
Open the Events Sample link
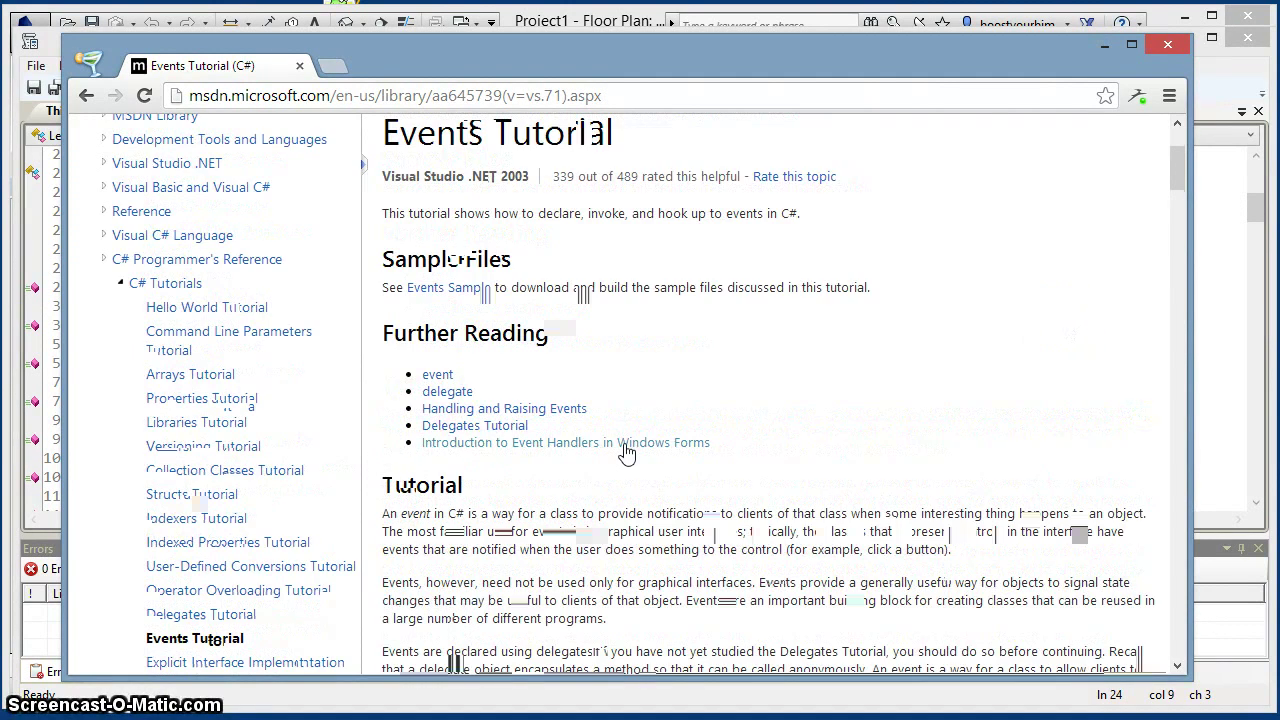[x=448, y=287]
